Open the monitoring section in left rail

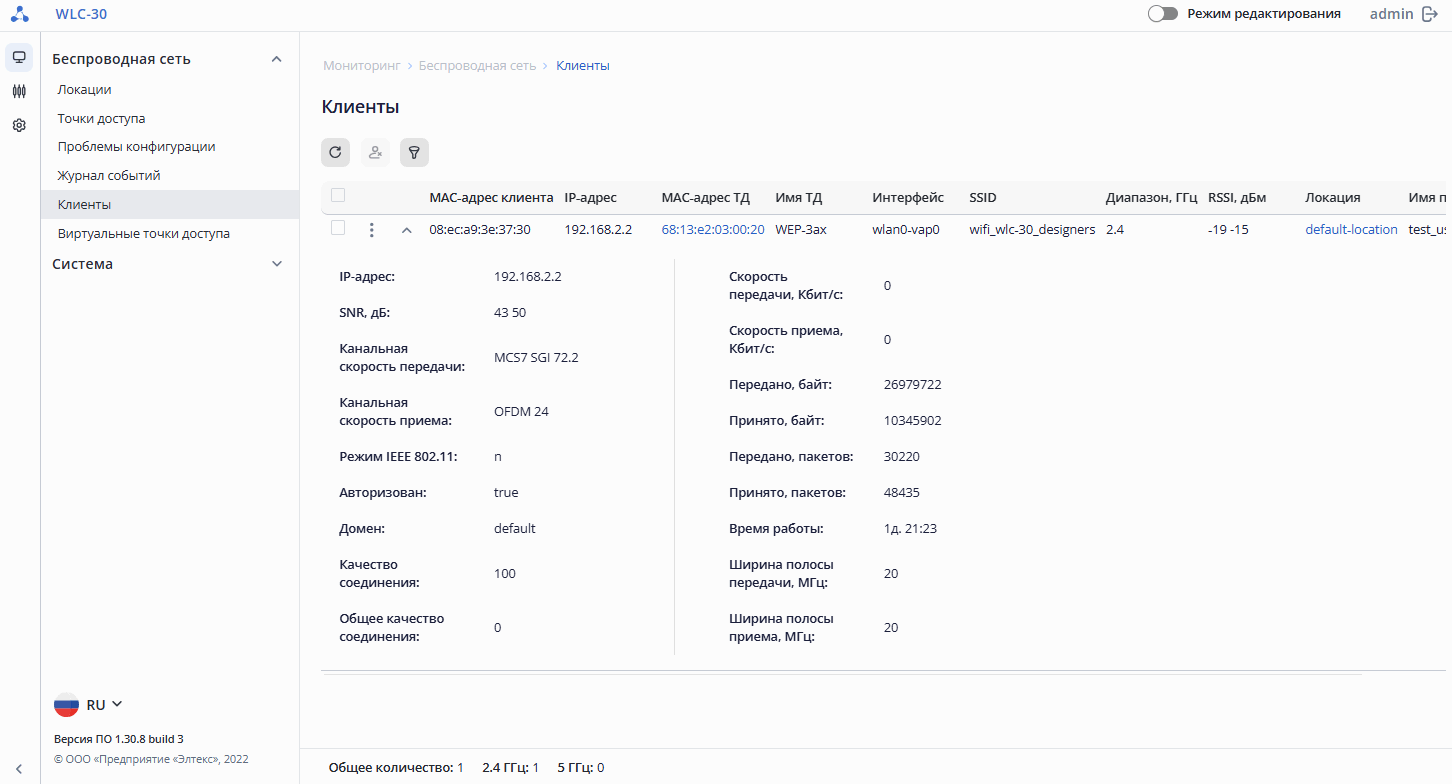point(19,57)
